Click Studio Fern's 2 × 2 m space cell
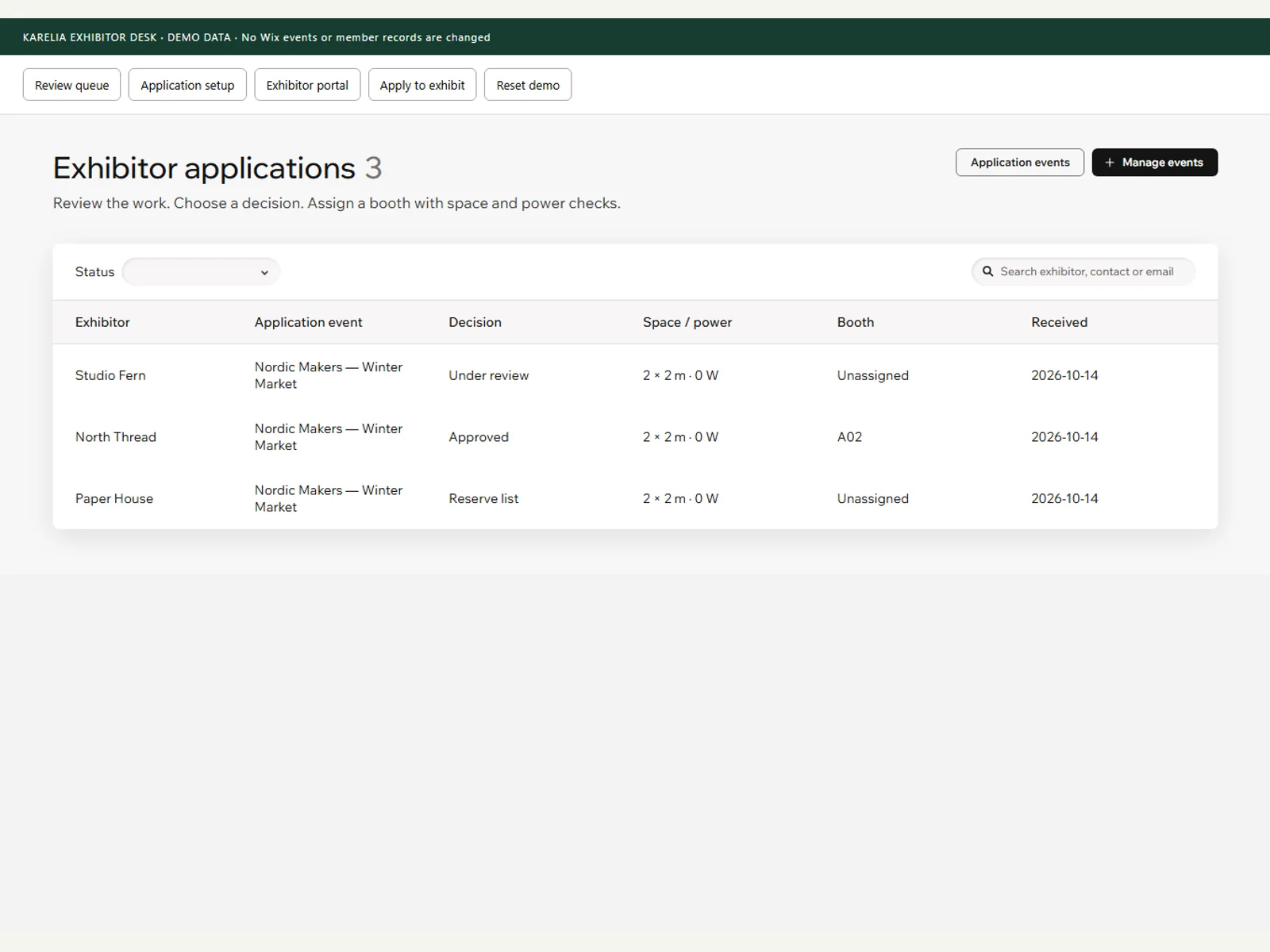Viewport: 1270px width, 952px height. click(680, 375)
